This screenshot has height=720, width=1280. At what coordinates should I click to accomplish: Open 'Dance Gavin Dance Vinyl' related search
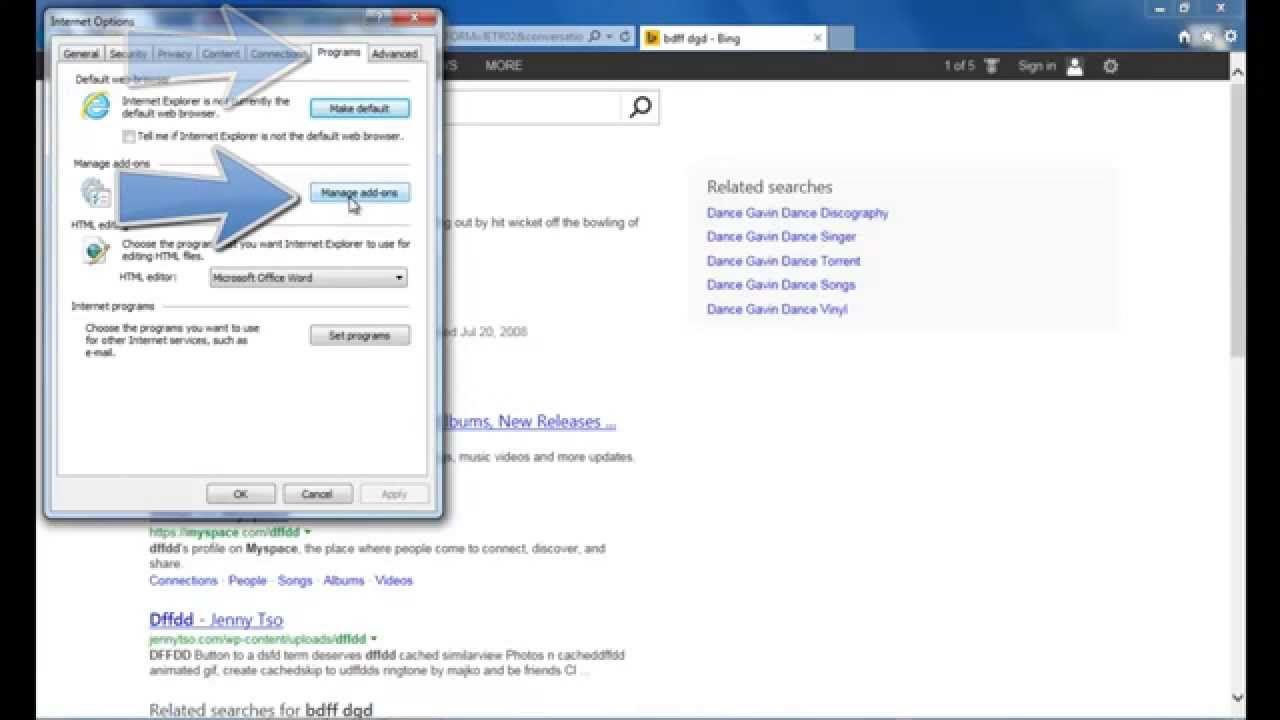click(777, 309)
